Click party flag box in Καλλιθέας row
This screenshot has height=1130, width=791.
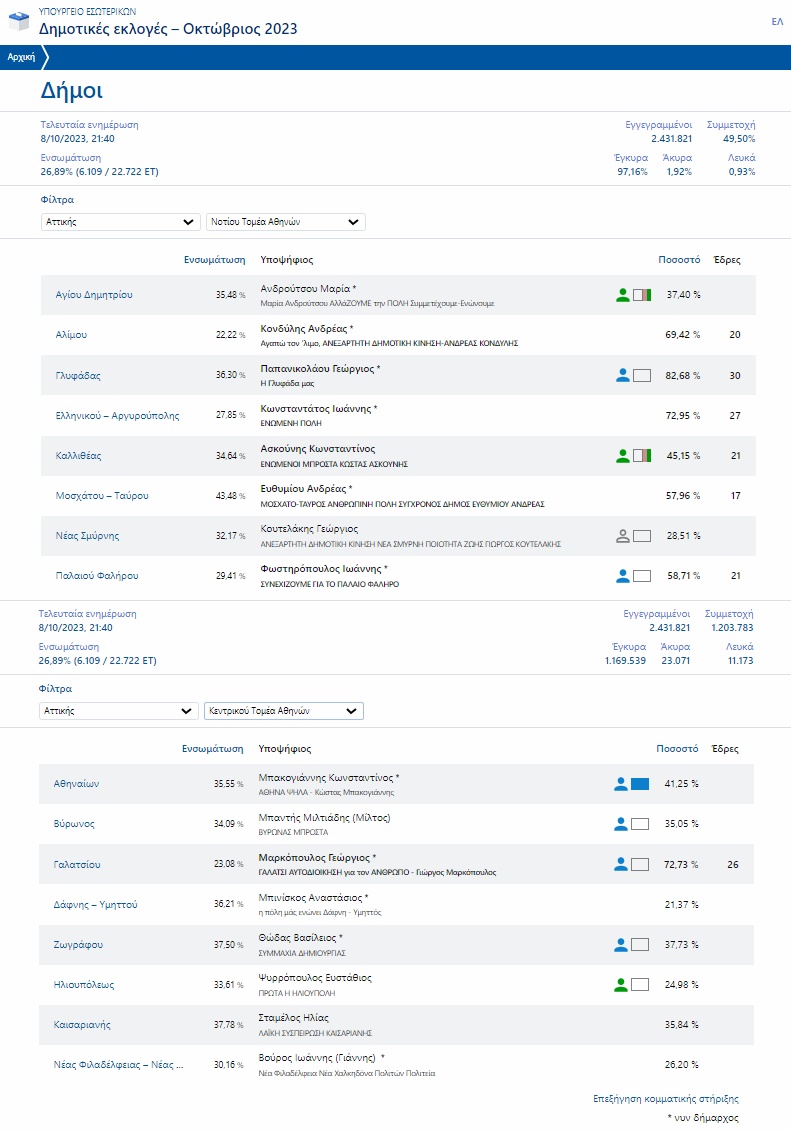[x=642, y=455]
